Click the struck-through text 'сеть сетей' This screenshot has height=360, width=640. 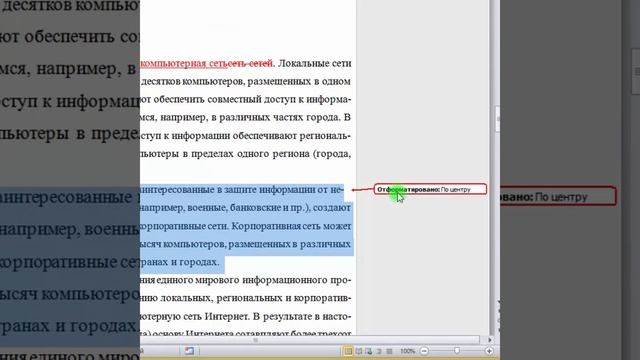tap(249, 64)
